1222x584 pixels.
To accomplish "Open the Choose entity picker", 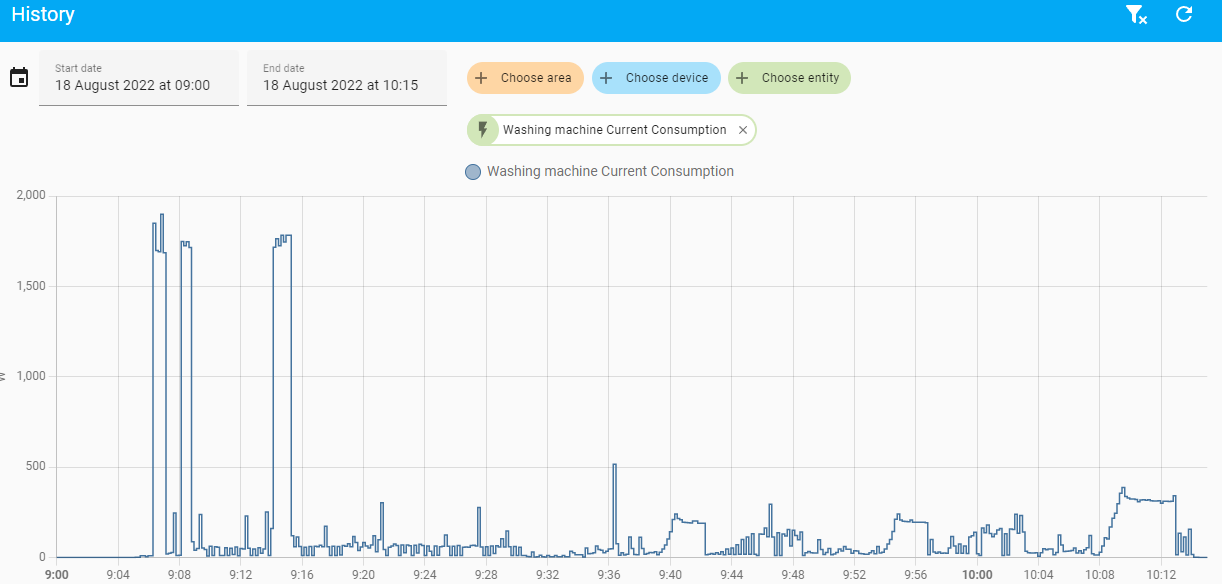I will pos(789,77).
